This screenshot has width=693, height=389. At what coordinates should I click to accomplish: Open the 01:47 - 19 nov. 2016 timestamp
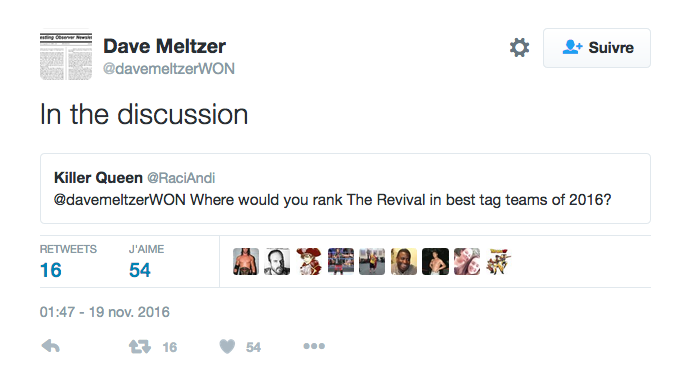(x=105, y=312)
